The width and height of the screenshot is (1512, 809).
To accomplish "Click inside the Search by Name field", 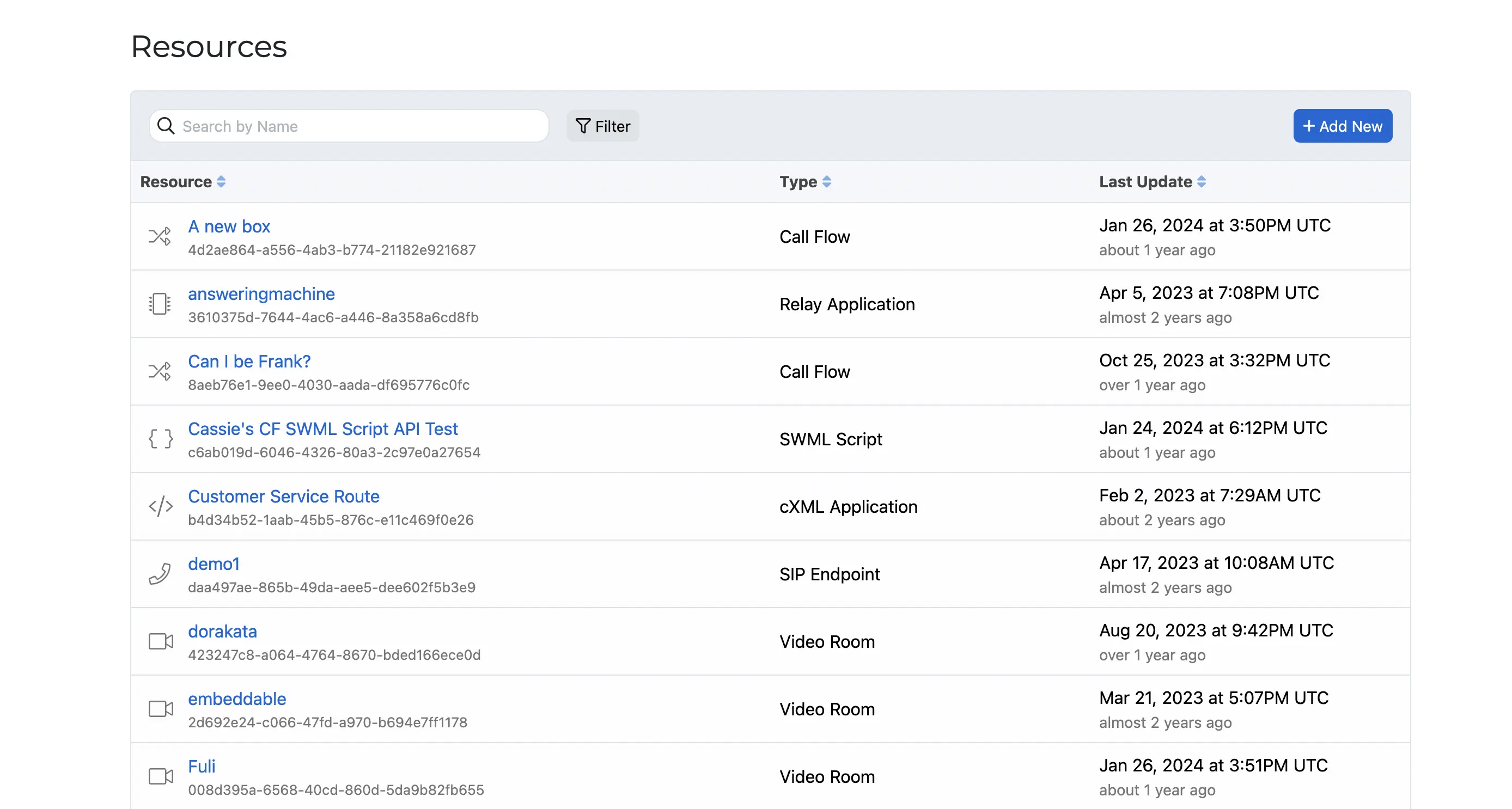I will pyautogui.click(x=352, y=126).
